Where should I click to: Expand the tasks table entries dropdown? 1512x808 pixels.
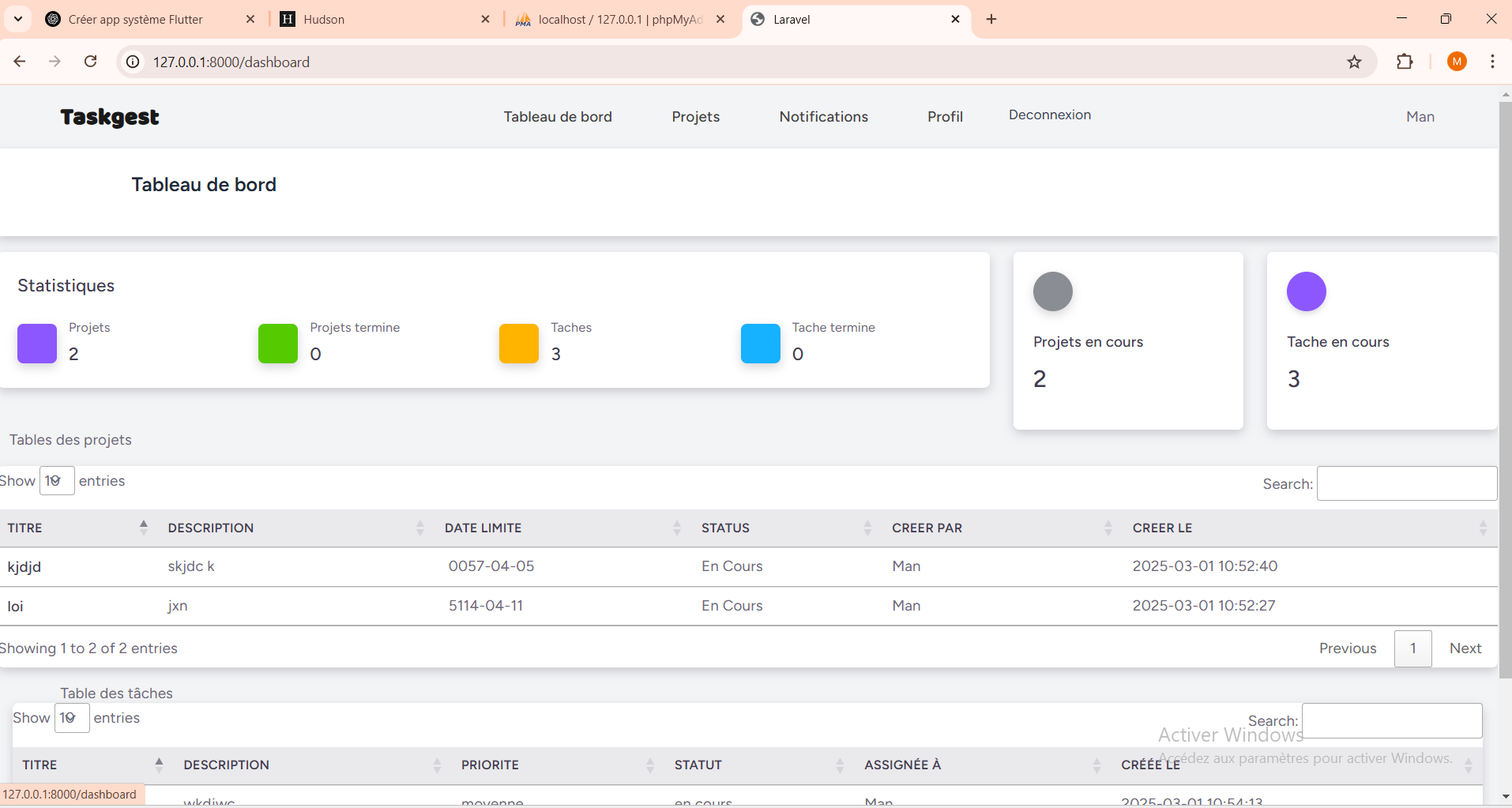pyautogui.click(x=72, y=718)
